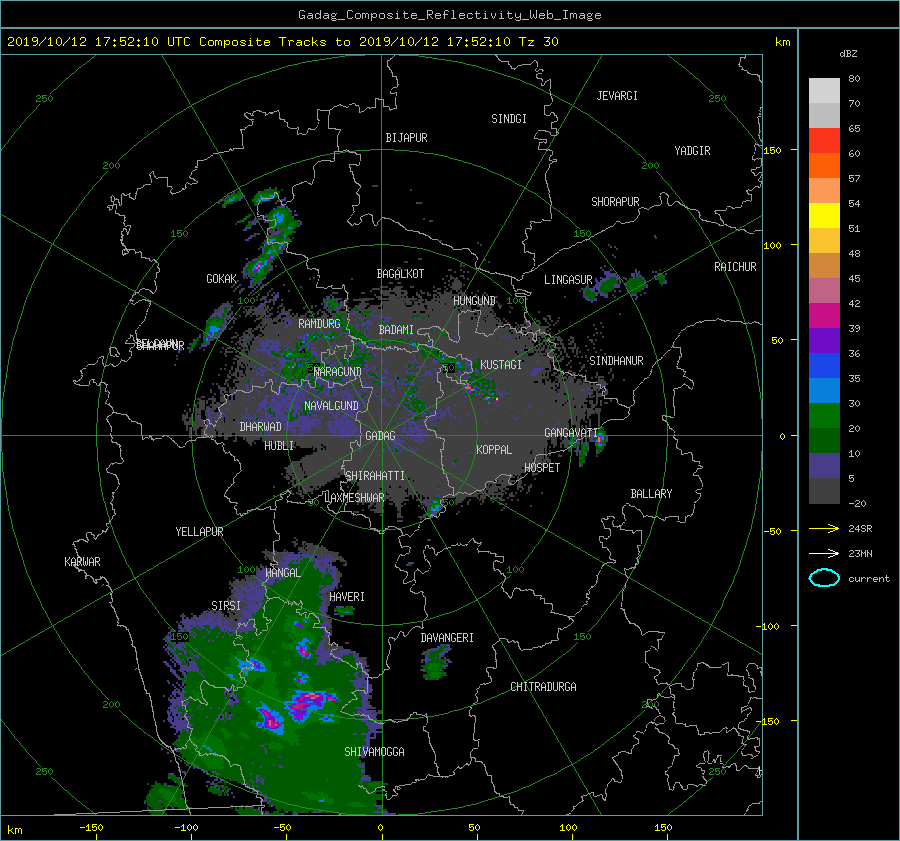The width and height of the screenshot is (900, 841).
Task: Click the SINDHANUR city label
Action: click(616, 361)
